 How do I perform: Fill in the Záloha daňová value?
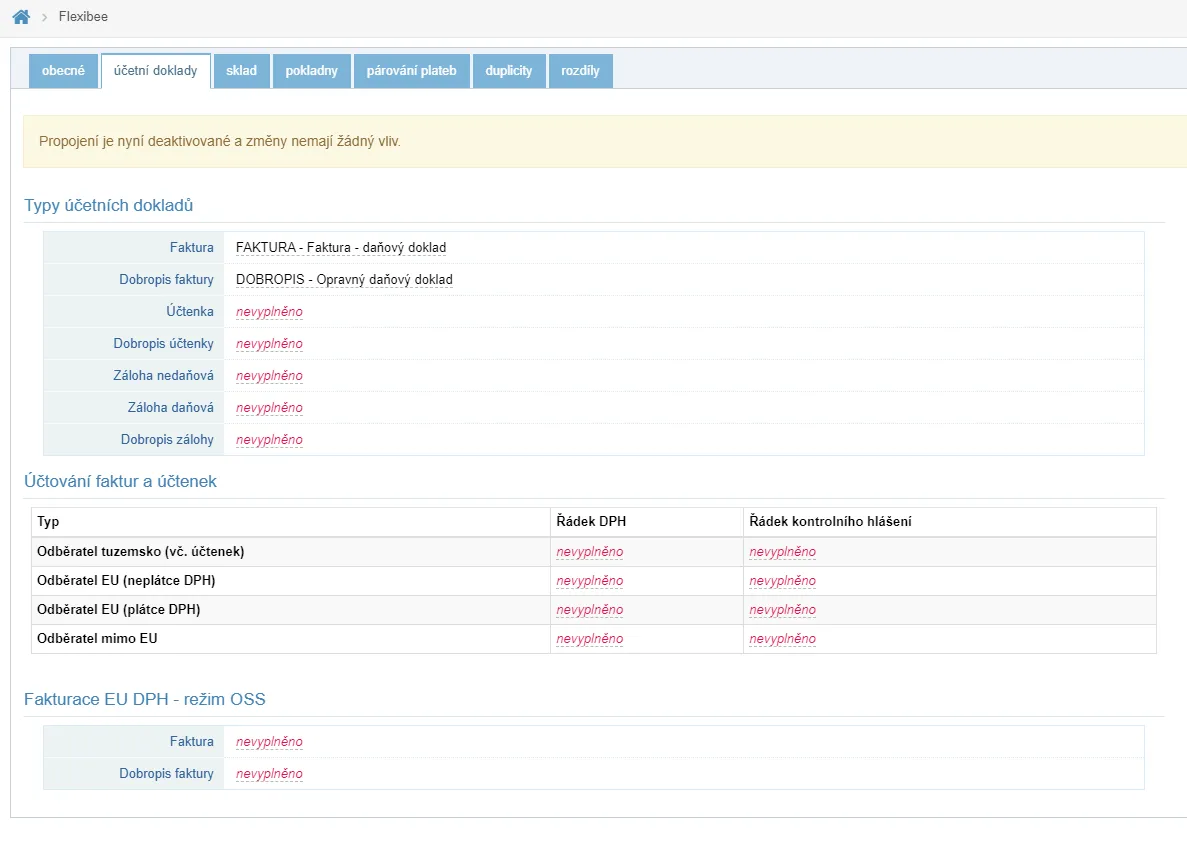(269, 407)
